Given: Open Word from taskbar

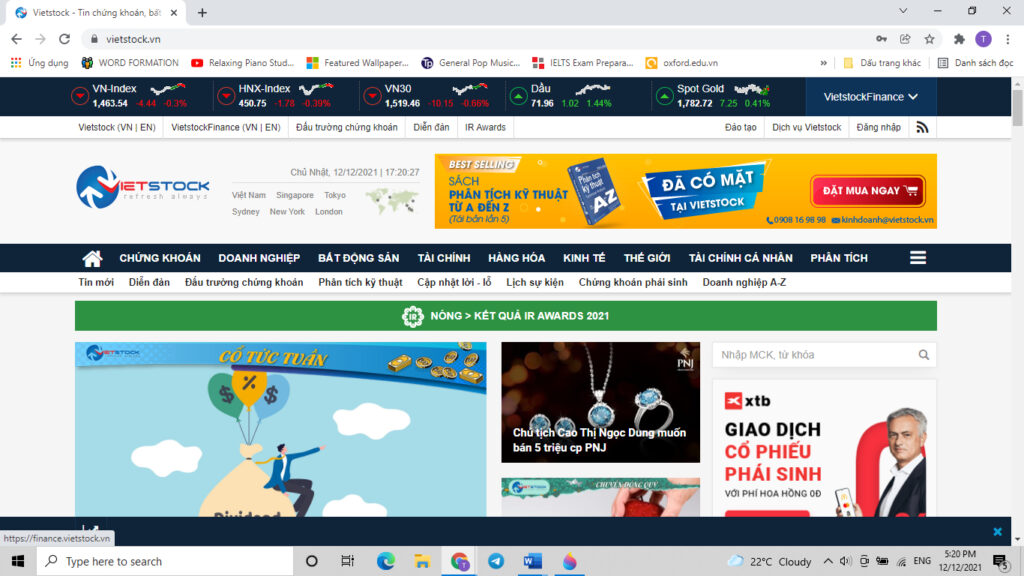Looking at the screenshot, I should pos(532,561).
